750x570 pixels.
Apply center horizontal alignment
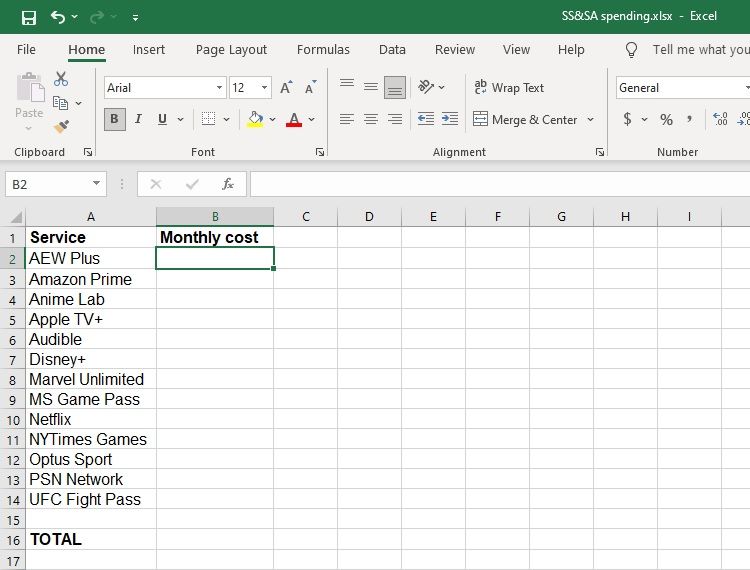point(371,119)
